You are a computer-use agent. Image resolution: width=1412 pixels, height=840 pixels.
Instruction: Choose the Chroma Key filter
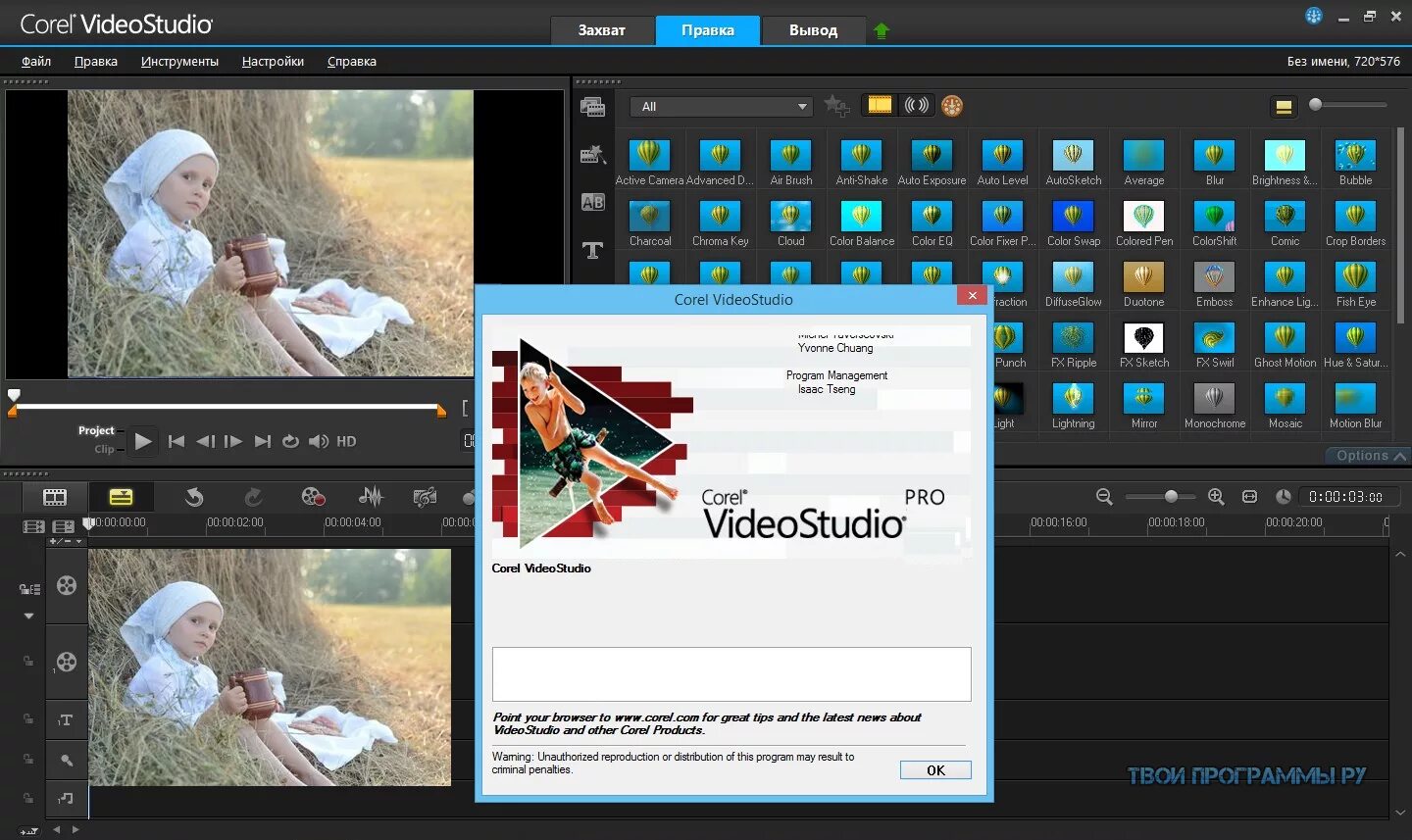pyautogui.click(x=721, y=223)
